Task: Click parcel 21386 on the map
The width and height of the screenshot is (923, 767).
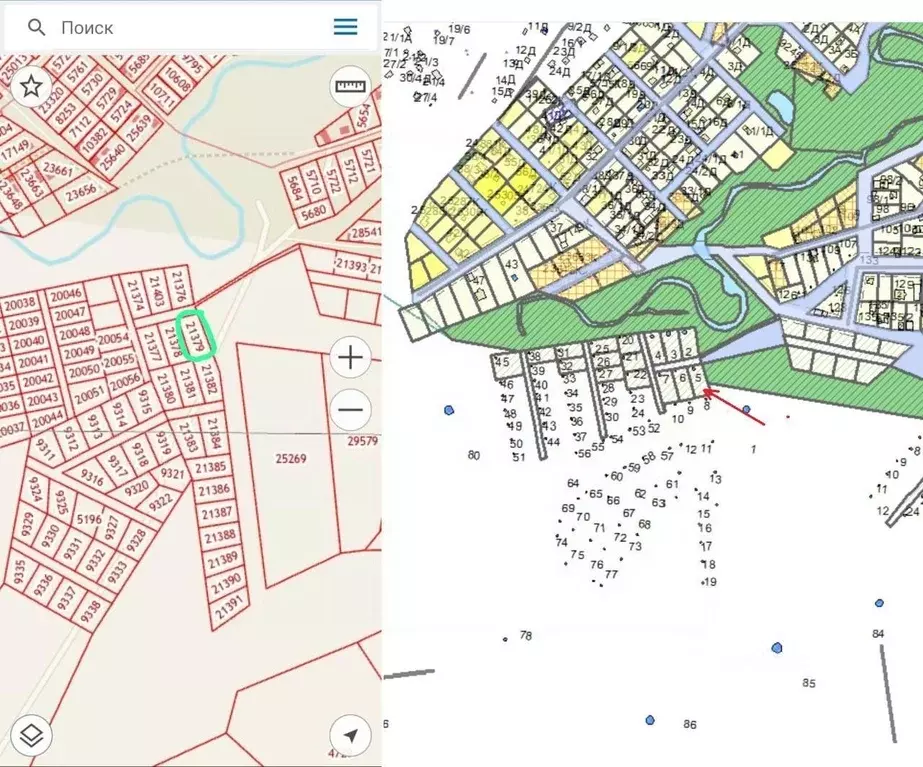Action: click(214, 490)
